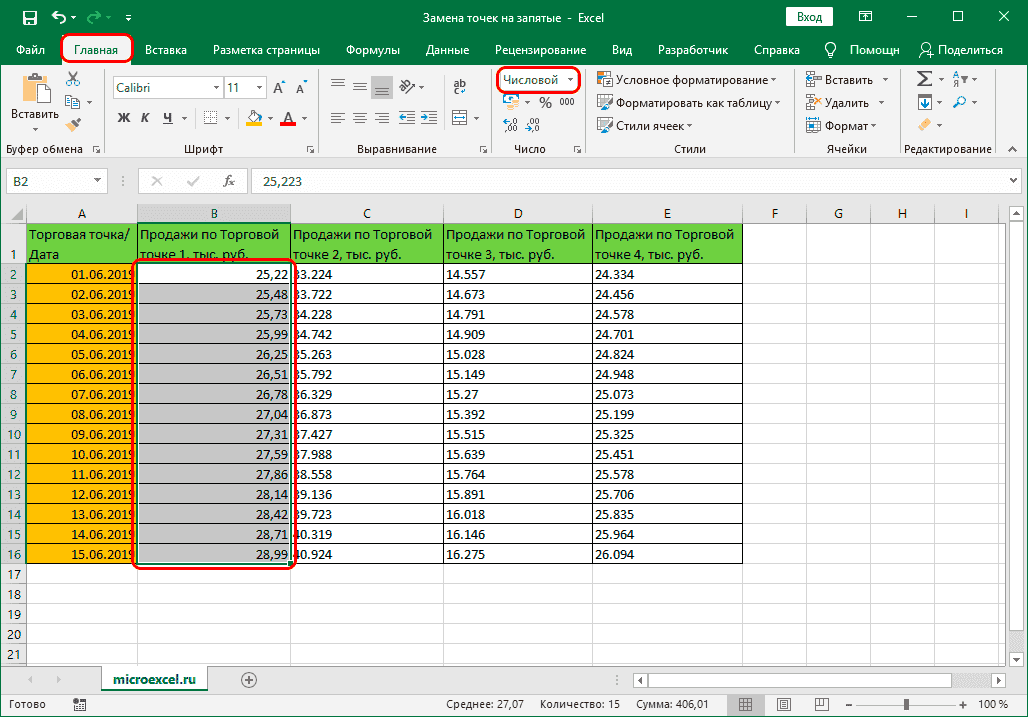Click the Merge and Center icon
The height and width of the screenshot is (717, 1028).
[460, 117]
